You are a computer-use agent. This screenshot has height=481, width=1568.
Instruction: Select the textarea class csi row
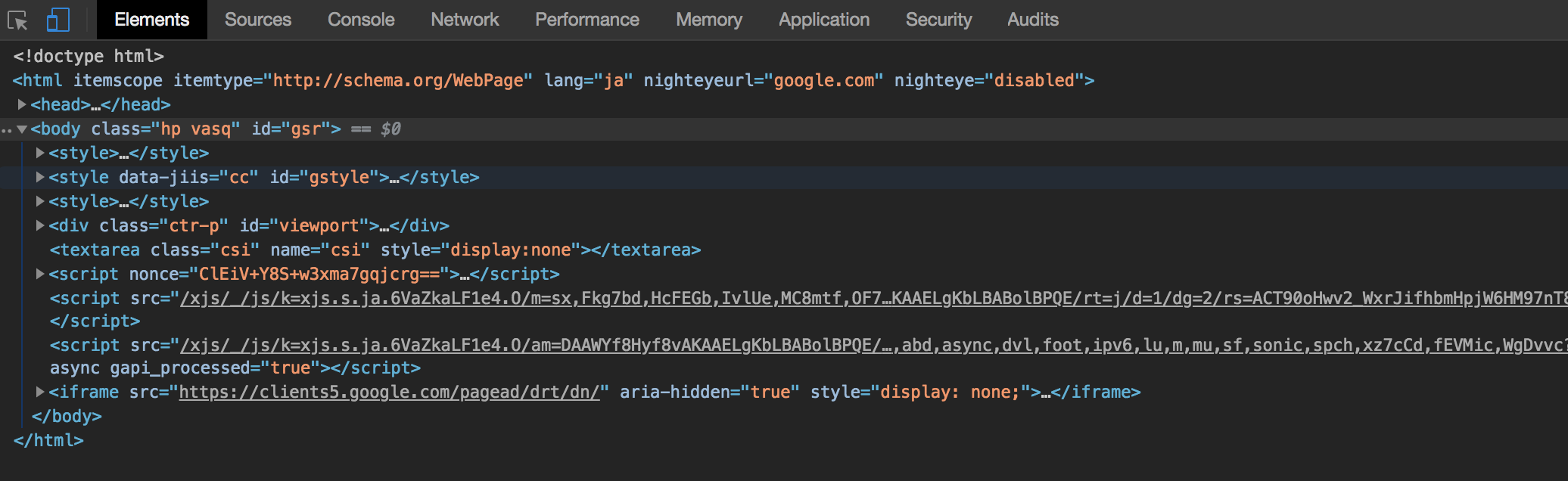(375, 250)
